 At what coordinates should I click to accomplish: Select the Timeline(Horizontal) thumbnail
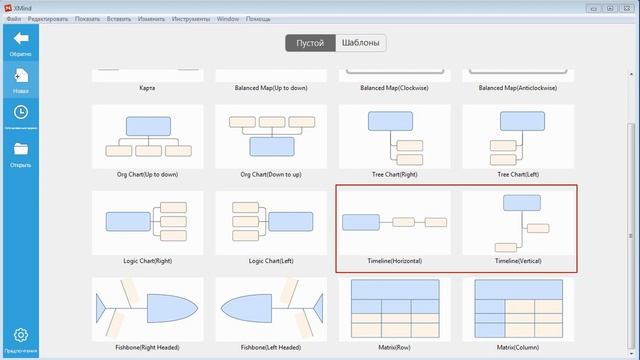[x=395, y=223]
